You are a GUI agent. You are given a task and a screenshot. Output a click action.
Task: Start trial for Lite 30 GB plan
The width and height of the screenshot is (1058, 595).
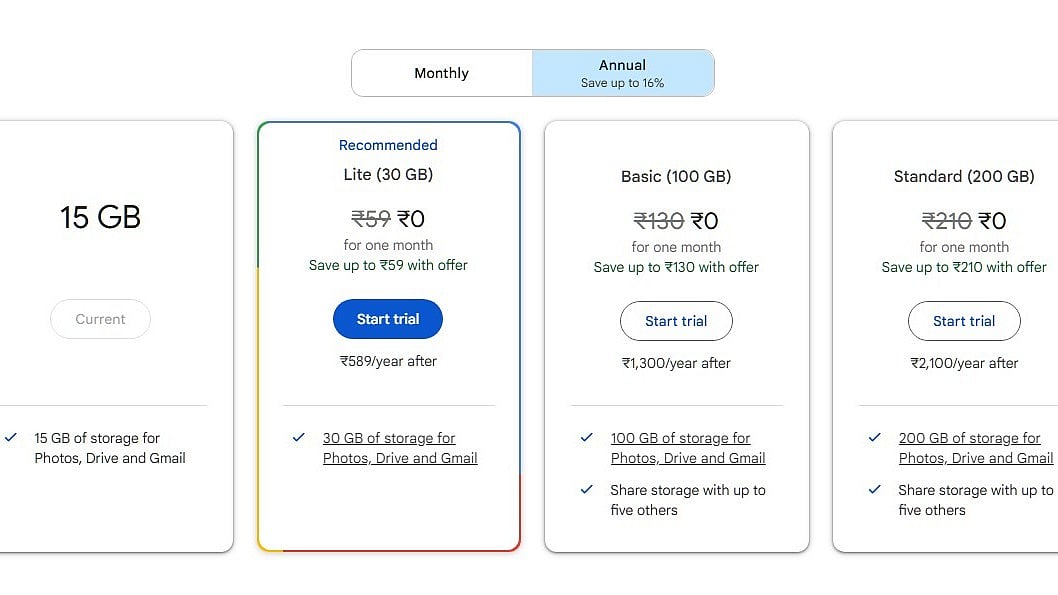click(388, 318)
